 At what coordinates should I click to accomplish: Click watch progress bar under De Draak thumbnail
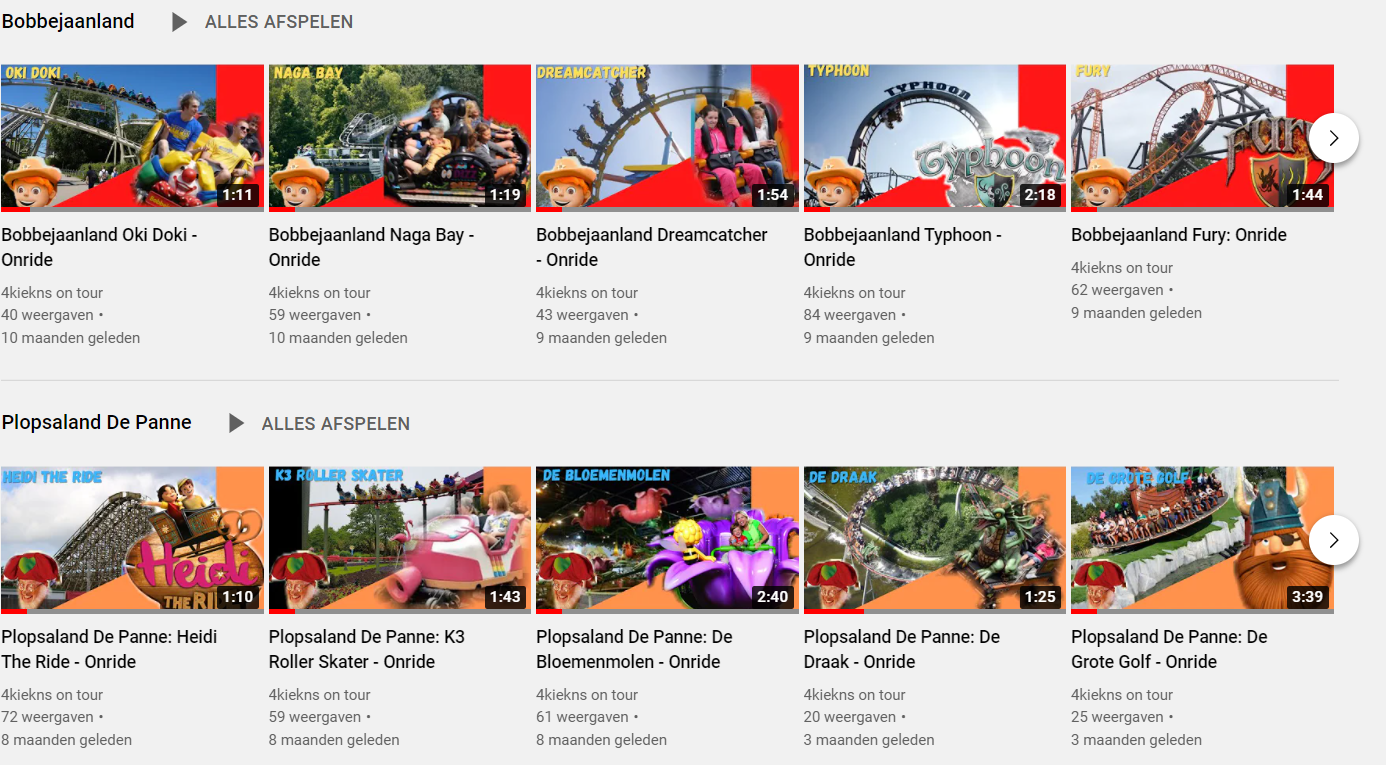[935, 611]
